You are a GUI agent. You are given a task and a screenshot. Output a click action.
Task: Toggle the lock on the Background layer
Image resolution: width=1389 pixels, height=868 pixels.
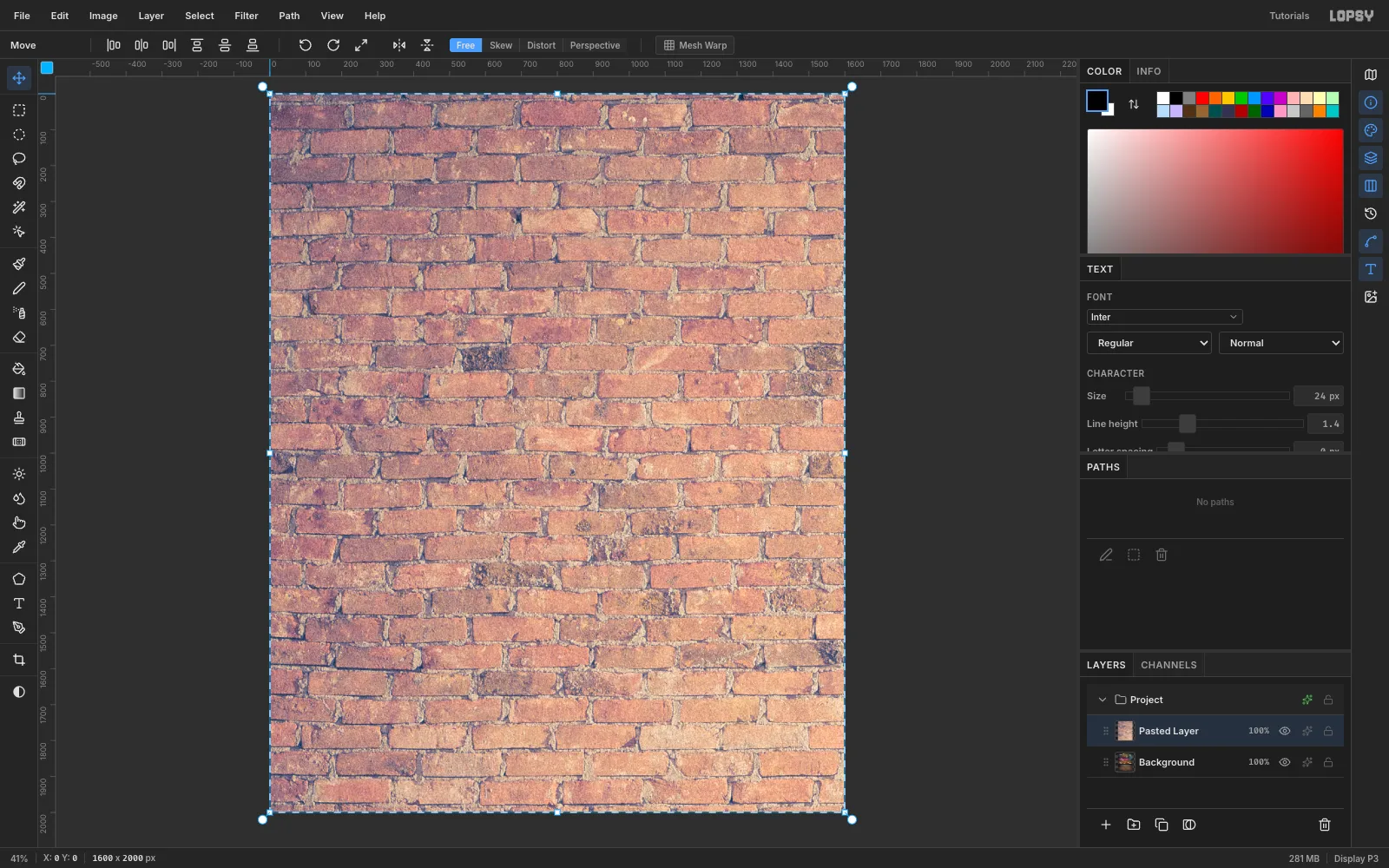click(x=1328, y=762)
